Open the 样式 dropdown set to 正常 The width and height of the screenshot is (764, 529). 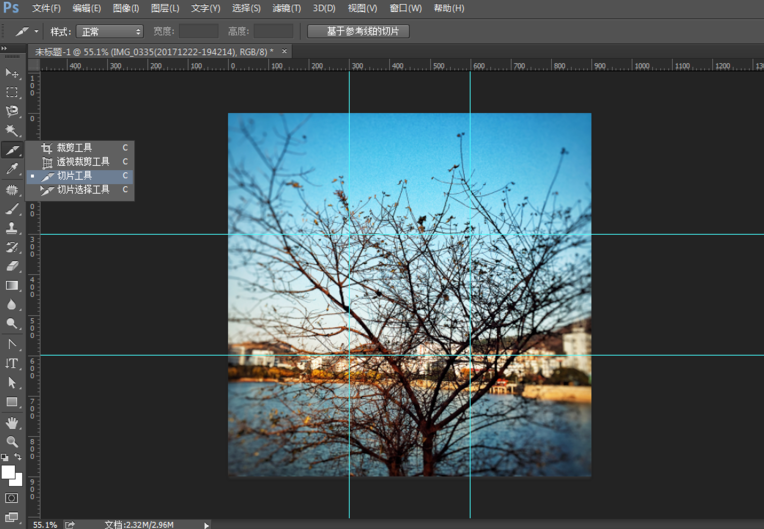(110, 32)
